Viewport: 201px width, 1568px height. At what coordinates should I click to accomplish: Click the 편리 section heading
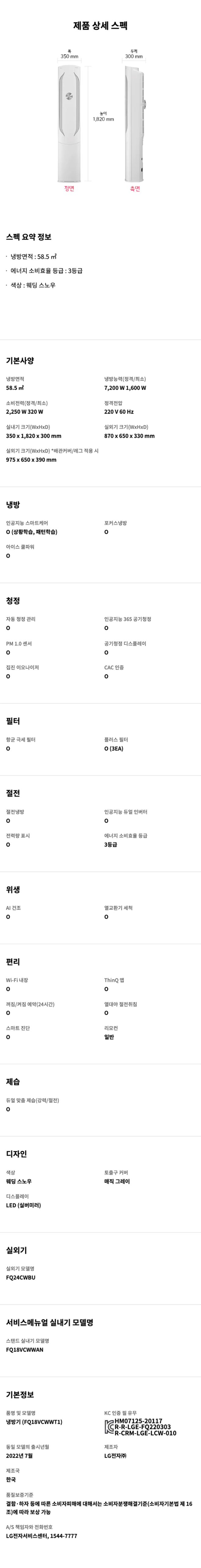13,962
